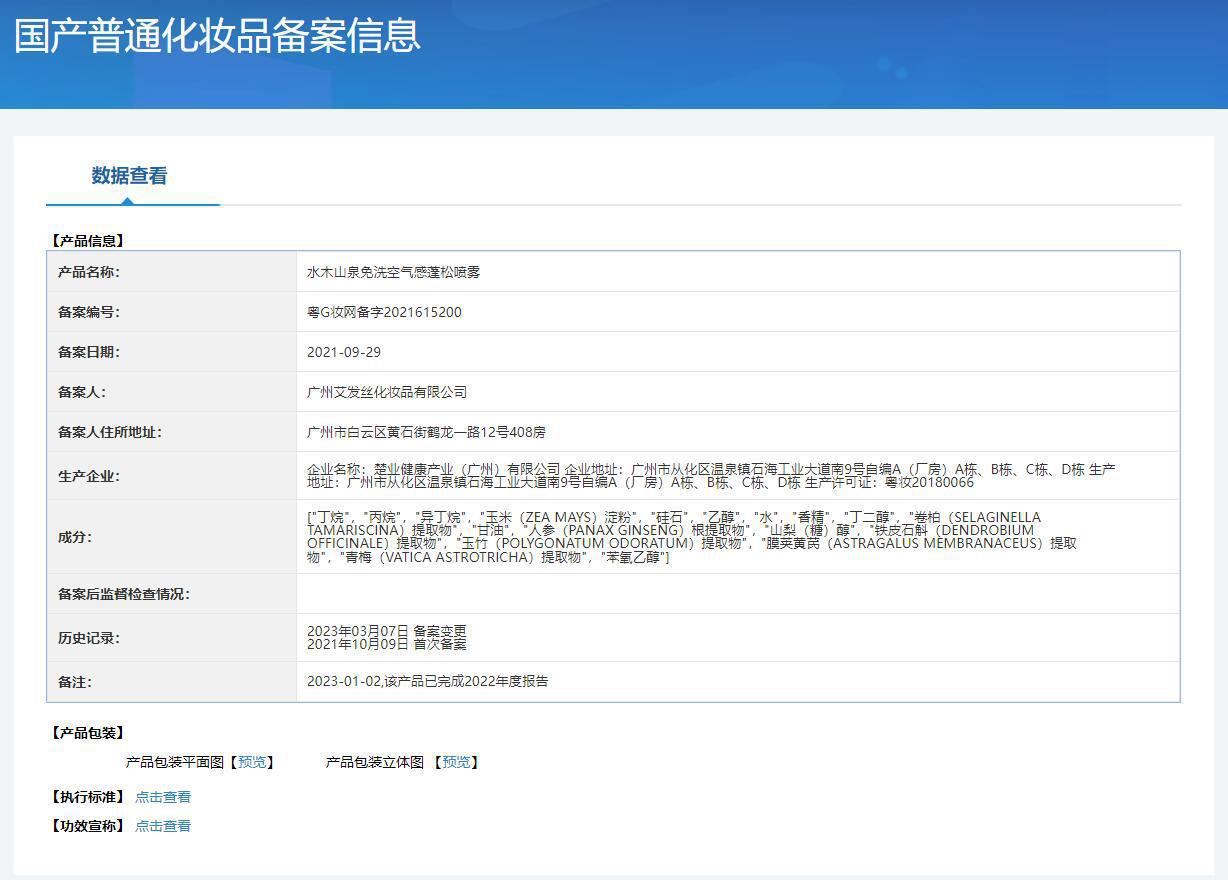Click the 【产品包装】 section header
The height and width of the screenshot is (880, 1228).
(x=88, y=733)
